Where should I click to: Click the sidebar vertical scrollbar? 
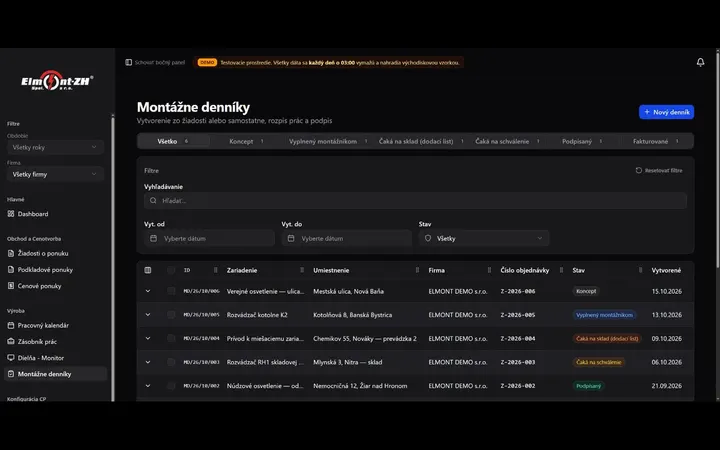point(112,257)
